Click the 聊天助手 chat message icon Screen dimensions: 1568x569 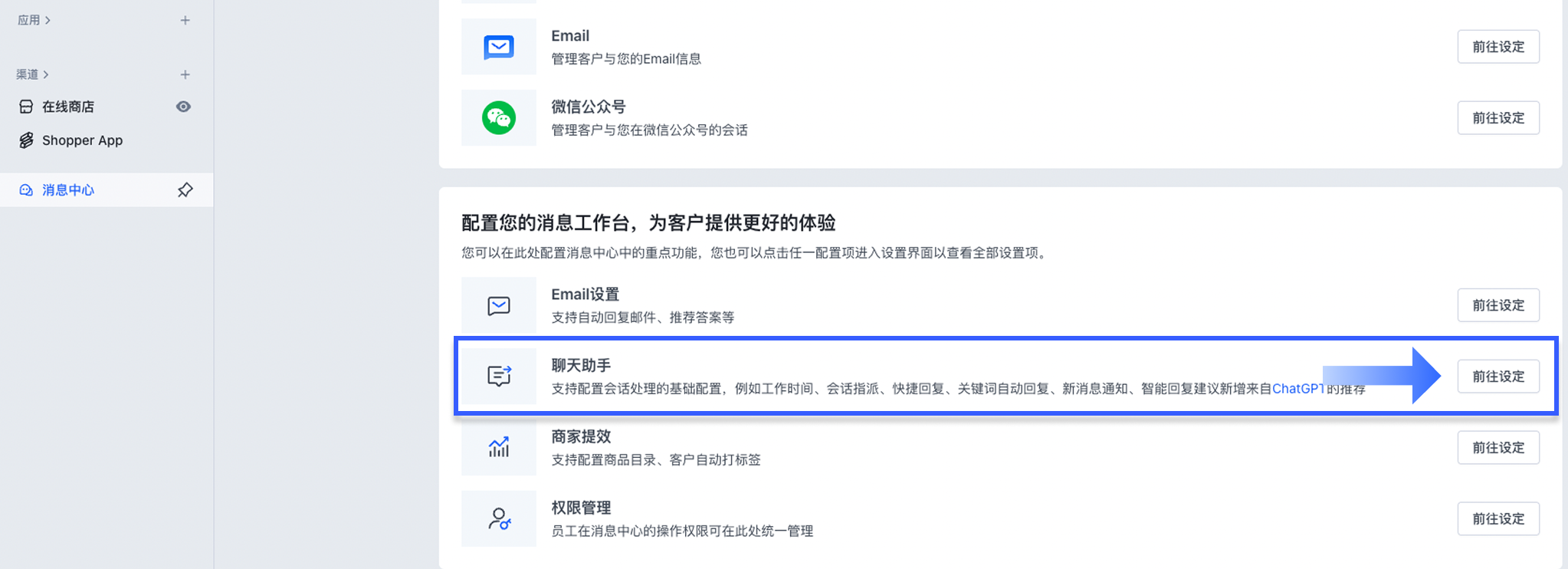click(x=499, y=376)
